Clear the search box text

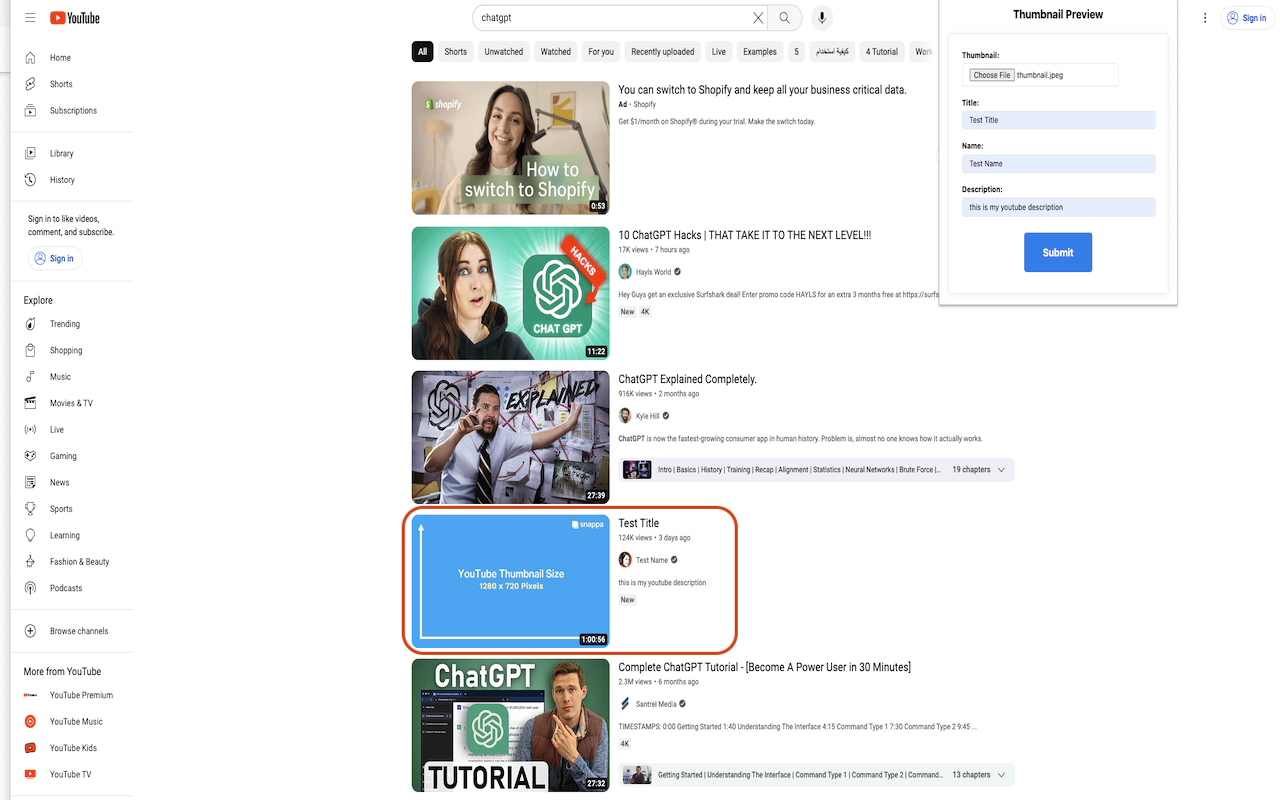pyautogui.click(x=758, y=18)
